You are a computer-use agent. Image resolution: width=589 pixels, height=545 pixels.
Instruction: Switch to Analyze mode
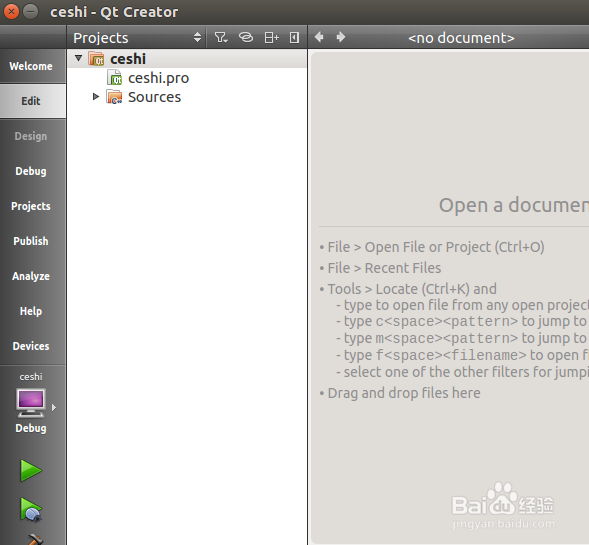(x=31, y=276)
